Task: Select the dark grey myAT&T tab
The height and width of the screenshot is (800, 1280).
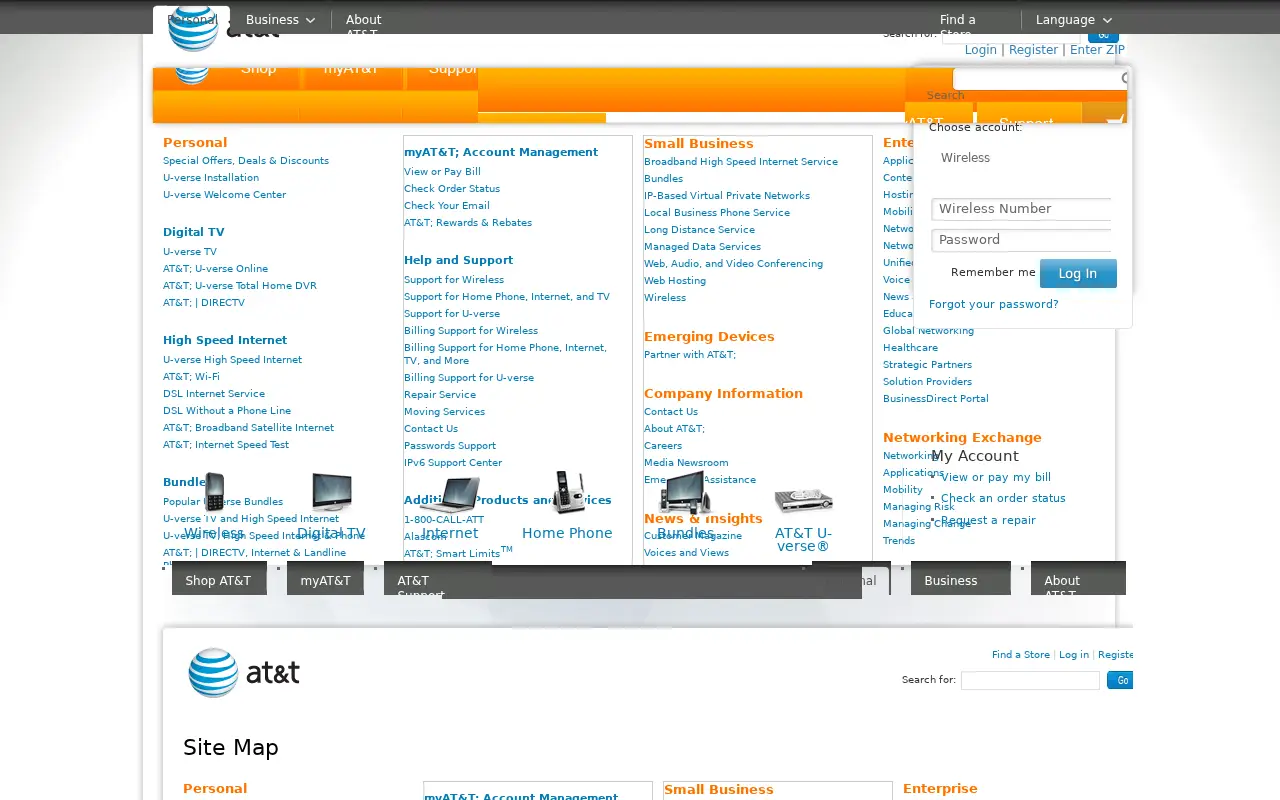Action: [x=326, y=580]
